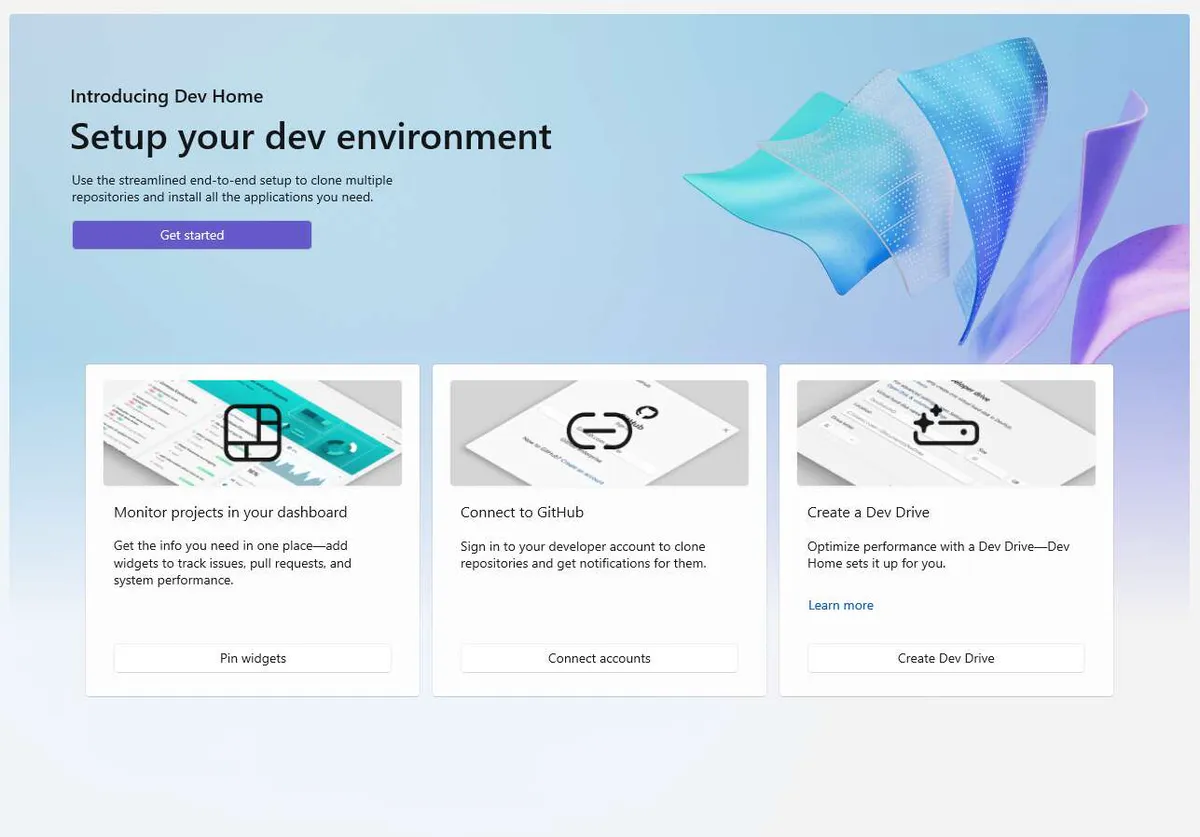1200x837 pixels.
Task: Click the 'Connect to GitHub' card title
Action: [x=521, y=512]
